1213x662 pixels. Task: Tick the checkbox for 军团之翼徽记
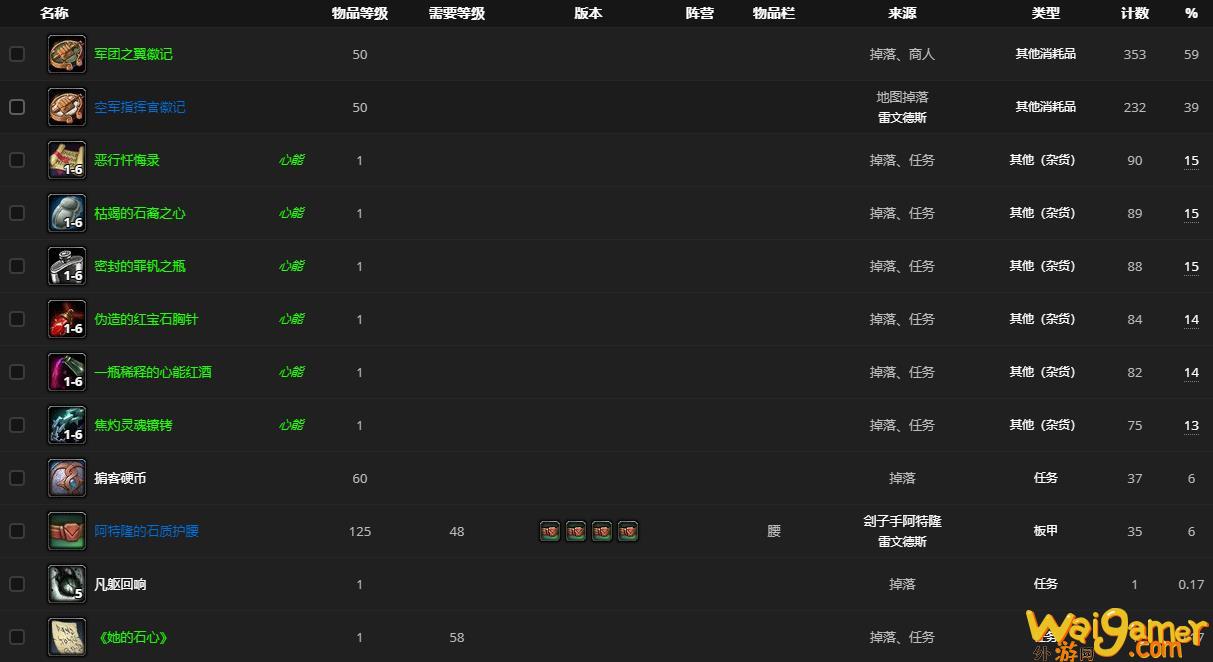pos(17,54)
